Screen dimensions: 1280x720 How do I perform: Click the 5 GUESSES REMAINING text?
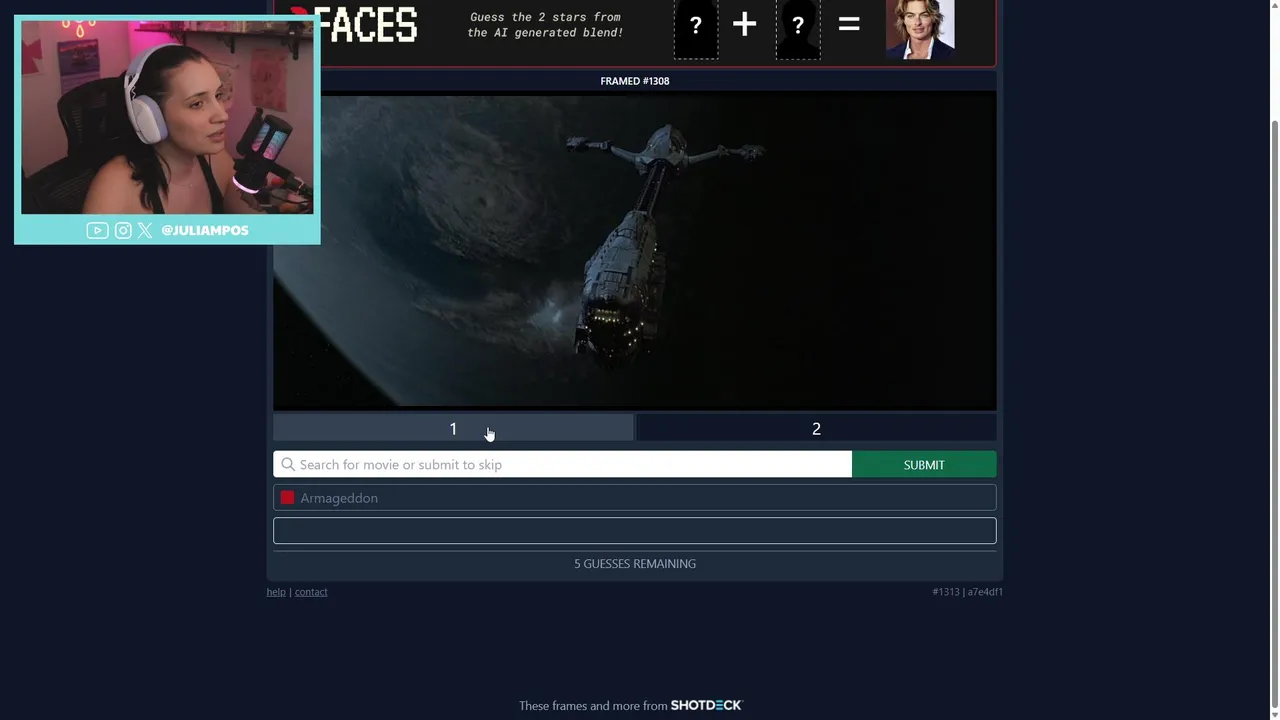(x=635, y=564)
